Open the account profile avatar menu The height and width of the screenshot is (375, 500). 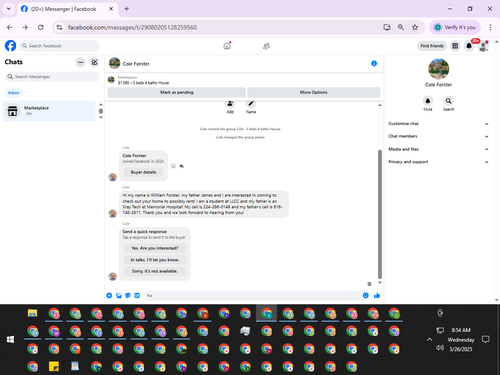[483, 46]
